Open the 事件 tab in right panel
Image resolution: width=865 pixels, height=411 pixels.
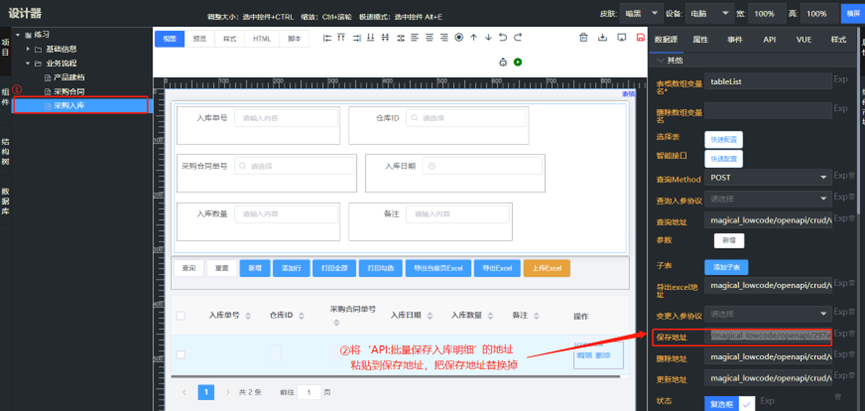click(735, 40)
